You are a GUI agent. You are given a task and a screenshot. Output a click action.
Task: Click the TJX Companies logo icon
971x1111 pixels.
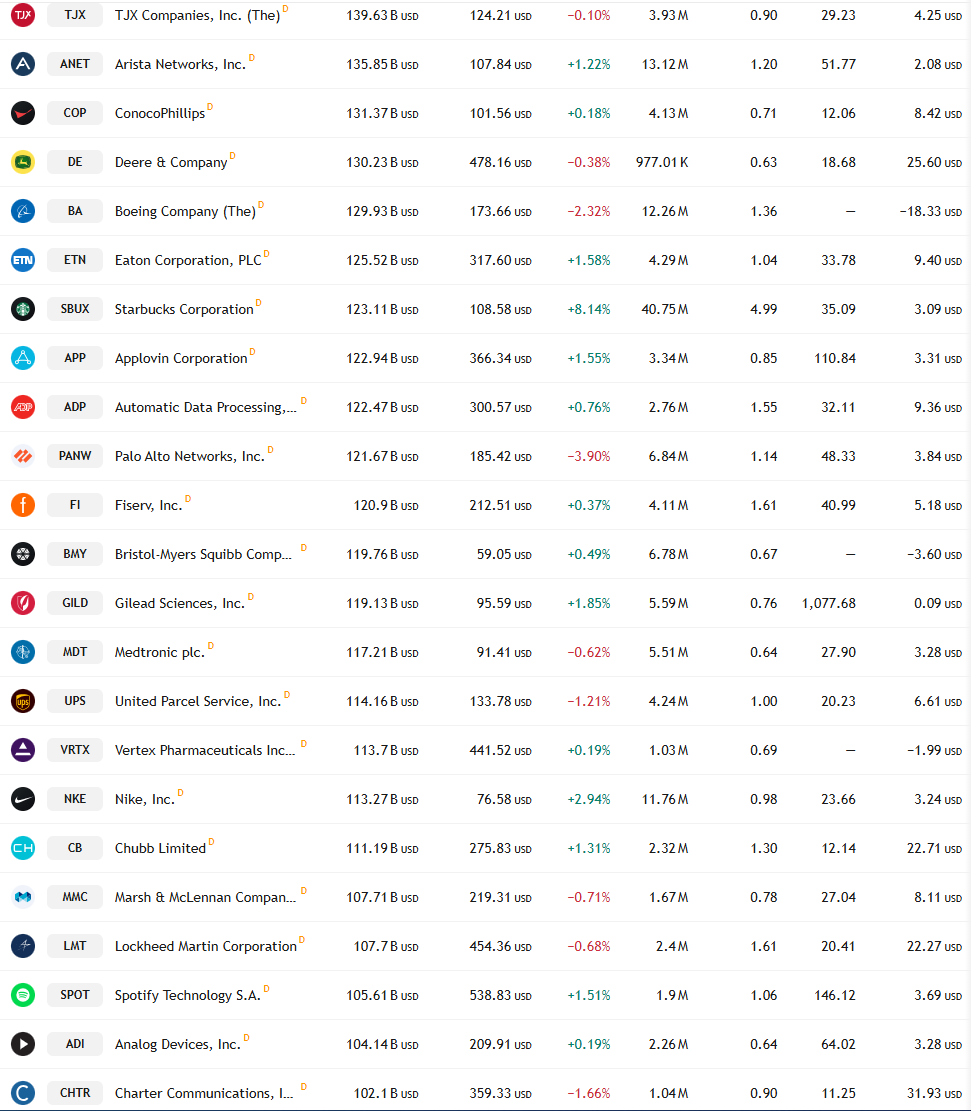coord(23,15)
